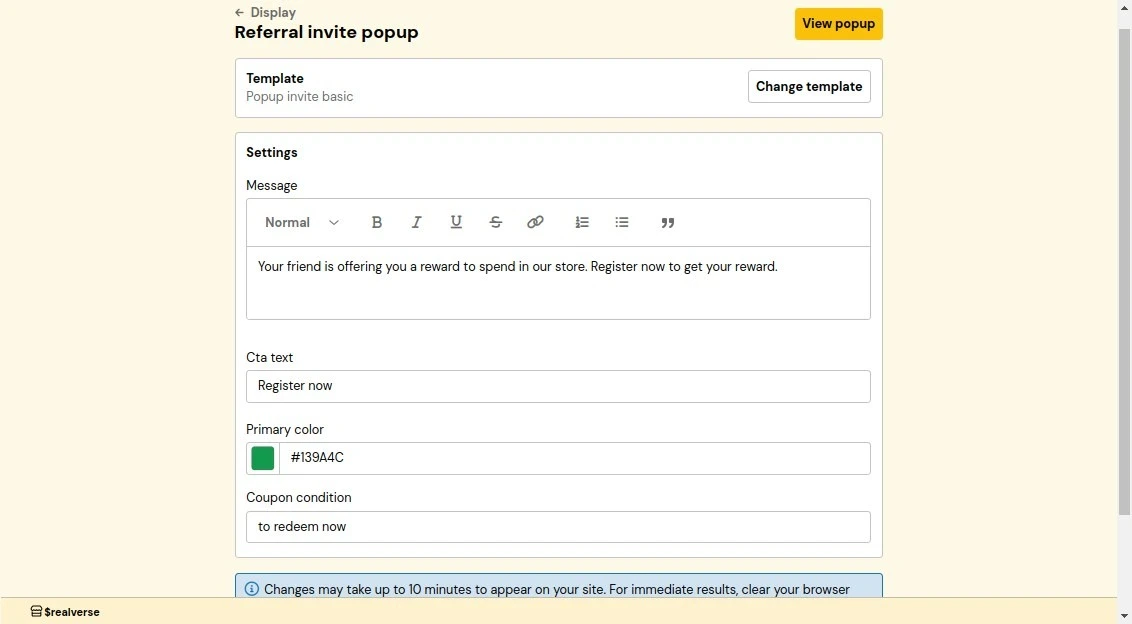
Task: Click the Popup invite basic template text
Action: point(300,97)
